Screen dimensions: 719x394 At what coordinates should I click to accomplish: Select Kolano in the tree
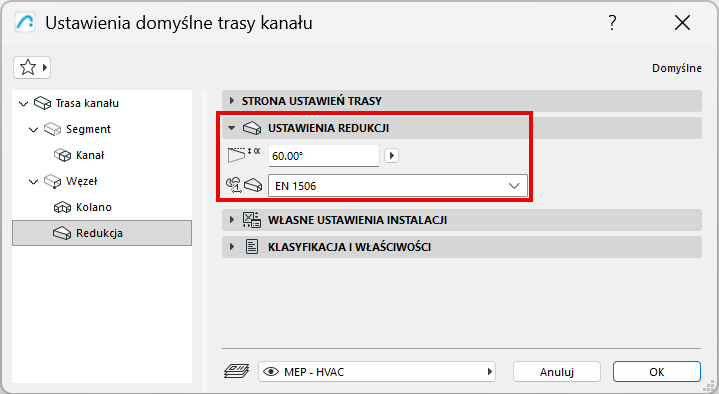[94, 207]
